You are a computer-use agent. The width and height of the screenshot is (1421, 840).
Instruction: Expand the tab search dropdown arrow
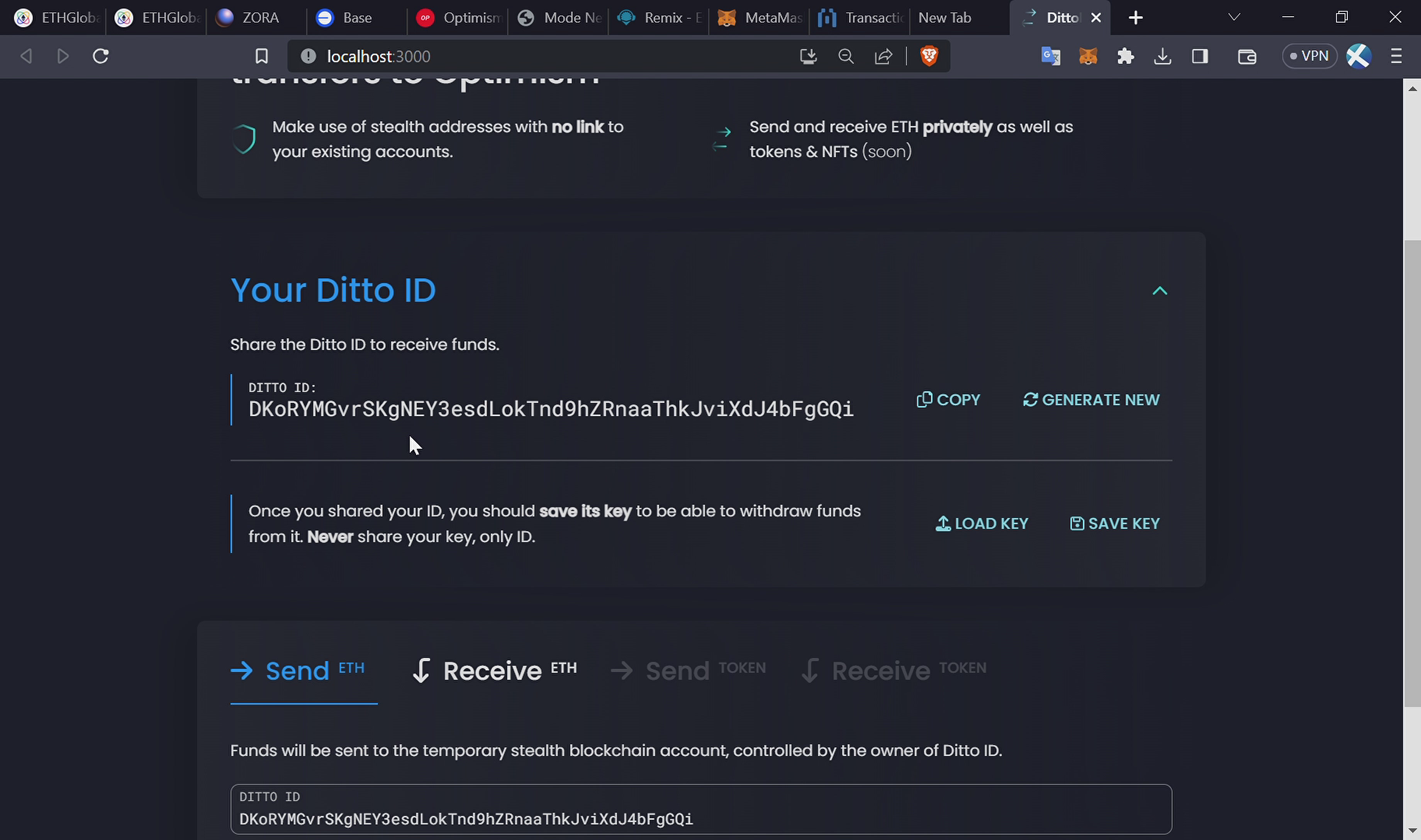pyautogui.click(x=1234, y=17)
